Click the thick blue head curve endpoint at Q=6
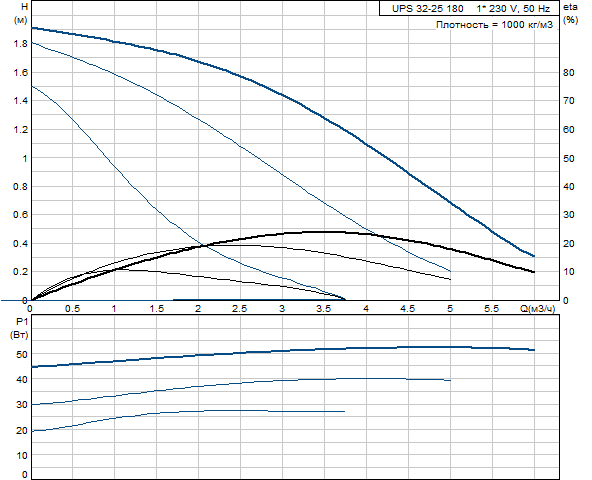 pos(533,256)
